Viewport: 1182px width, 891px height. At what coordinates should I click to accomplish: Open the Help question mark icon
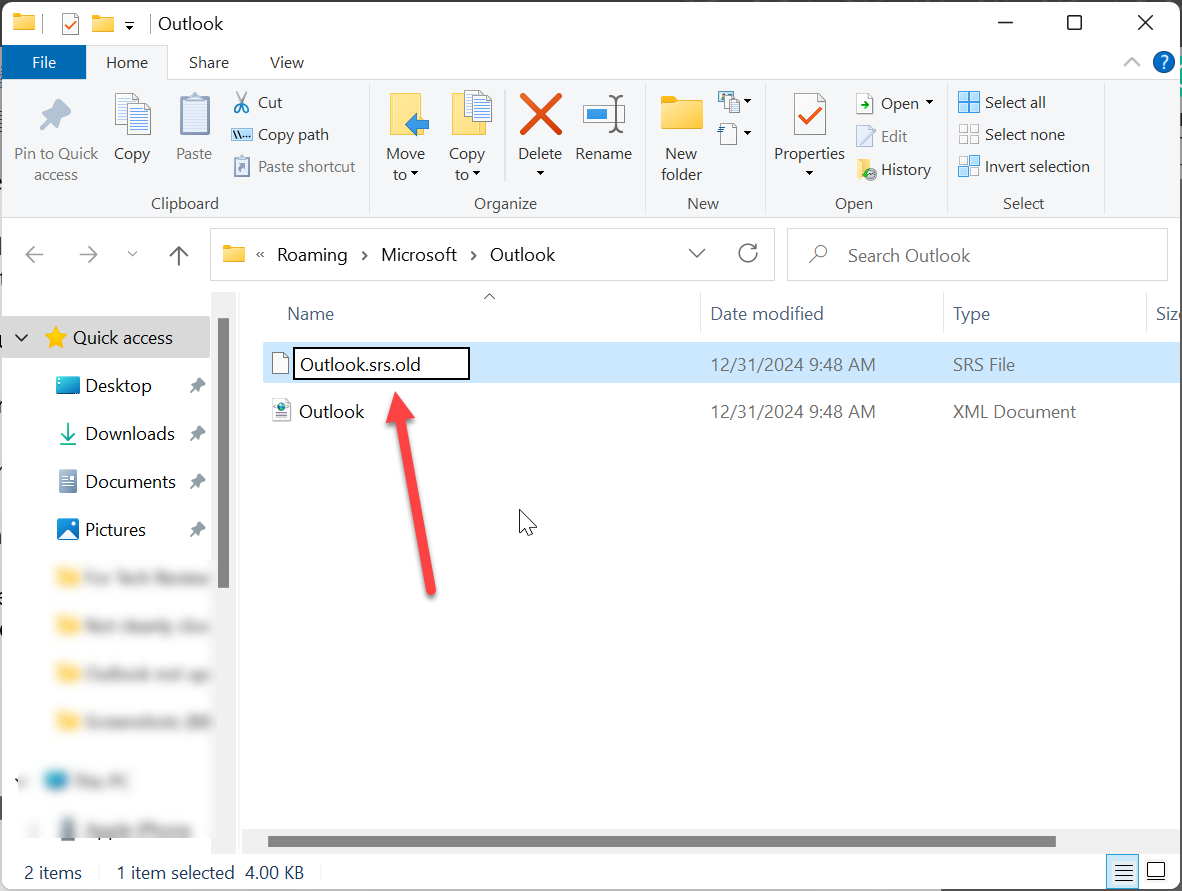coord(1163,63)
